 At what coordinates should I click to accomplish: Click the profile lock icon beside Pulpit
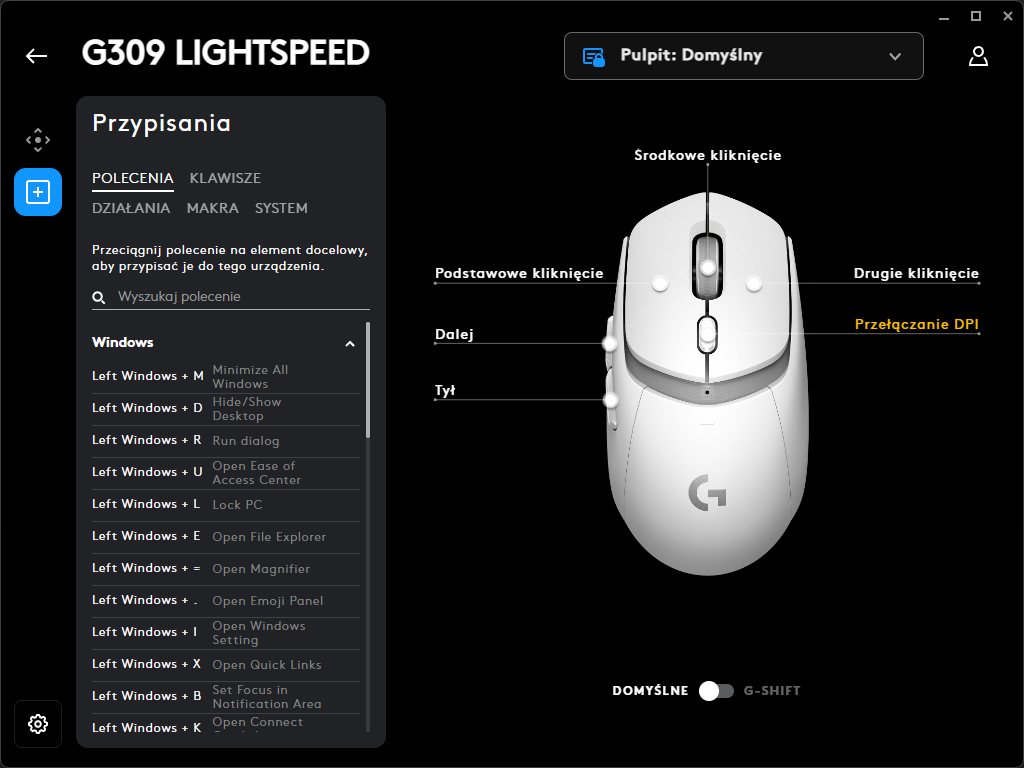click(593, 57)
